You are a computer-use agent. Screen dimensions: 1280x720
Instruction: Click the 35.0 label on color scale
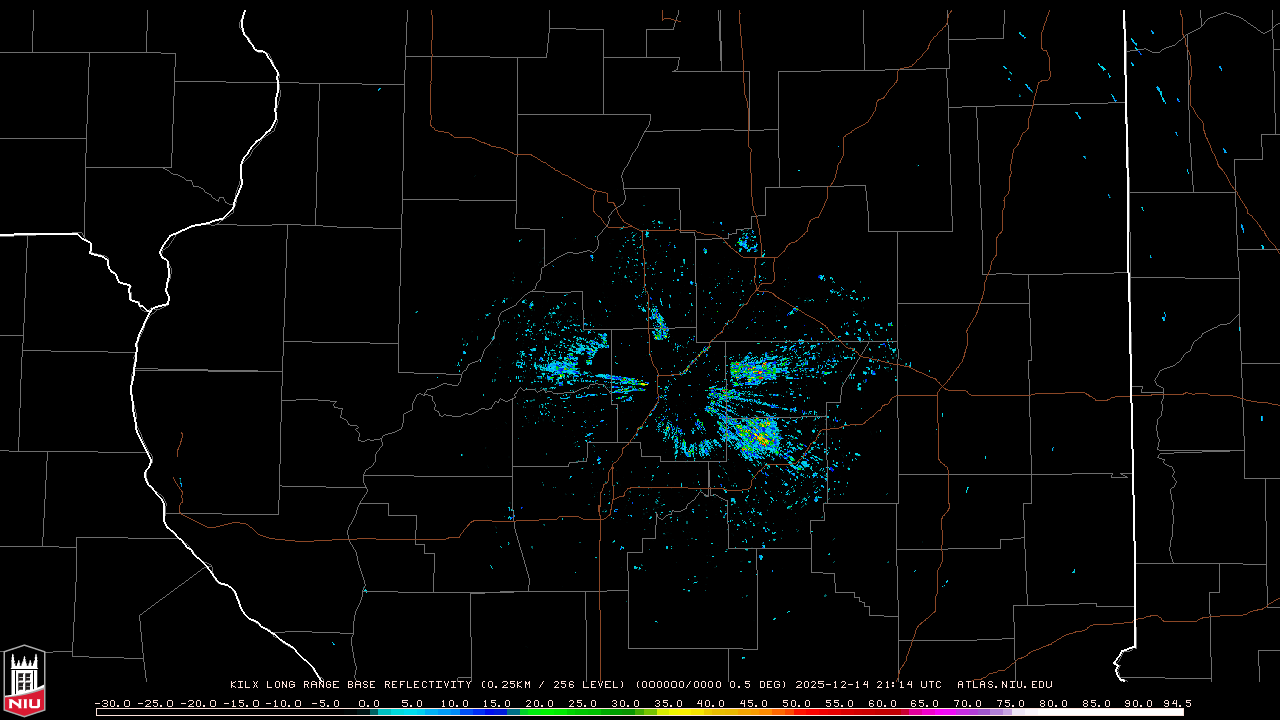(x=668, y=703)
